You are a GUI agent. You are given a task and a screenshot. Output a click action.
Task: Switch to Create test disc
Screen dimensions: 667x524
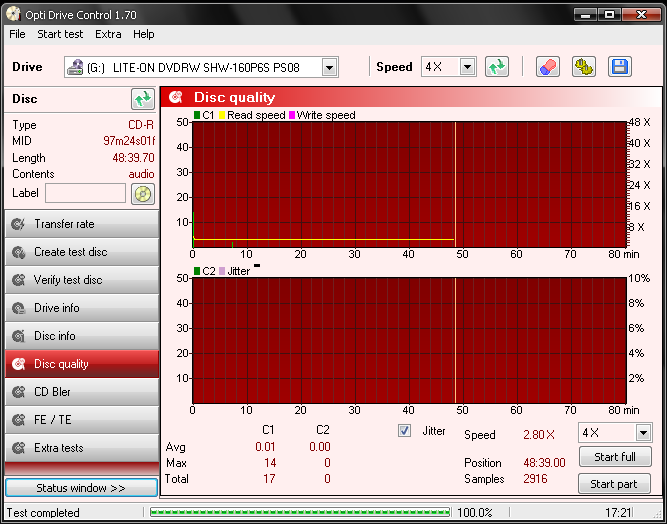tap(82, 252)
